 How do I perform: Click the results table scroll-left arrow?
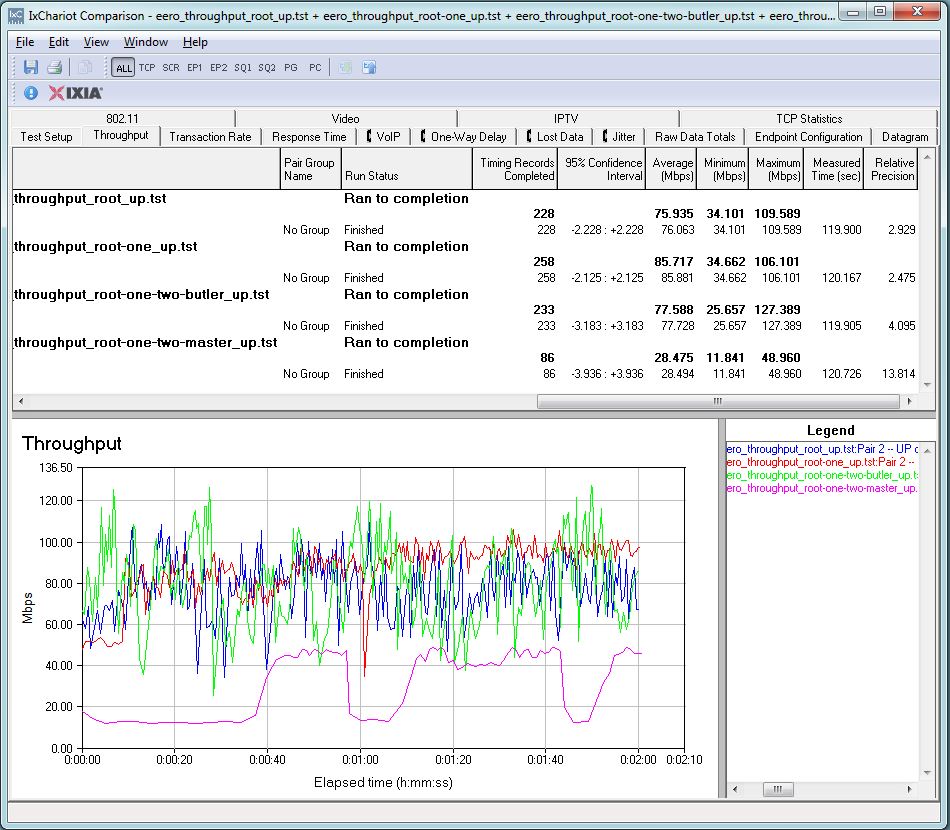21,401
